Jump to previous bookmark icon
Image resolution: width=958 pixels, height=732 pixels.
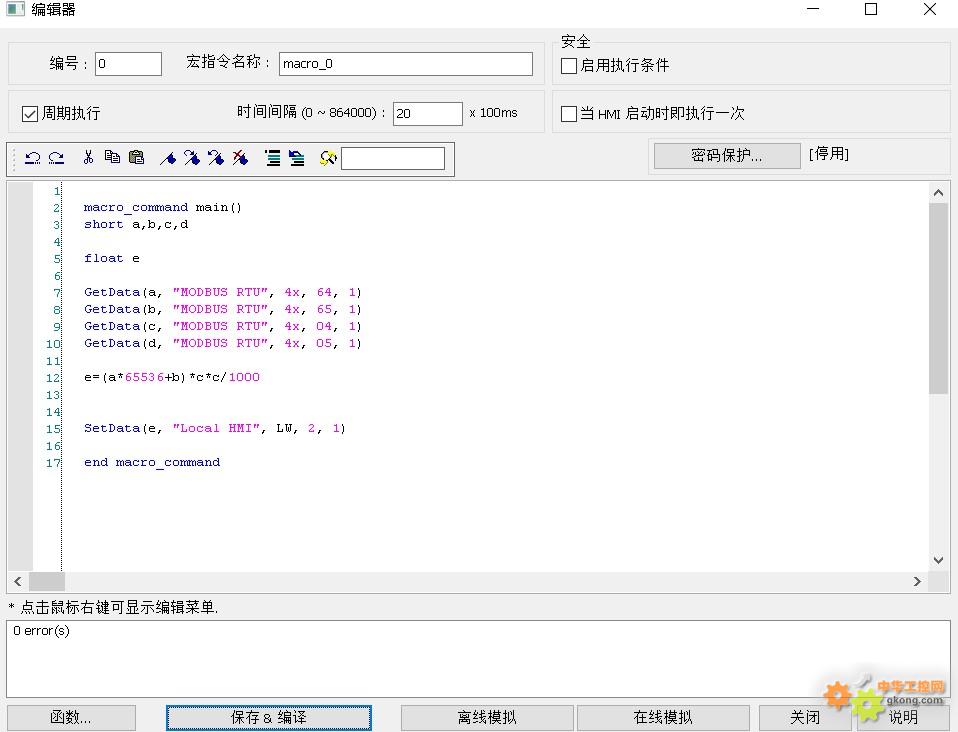click(x=216, y=158)
